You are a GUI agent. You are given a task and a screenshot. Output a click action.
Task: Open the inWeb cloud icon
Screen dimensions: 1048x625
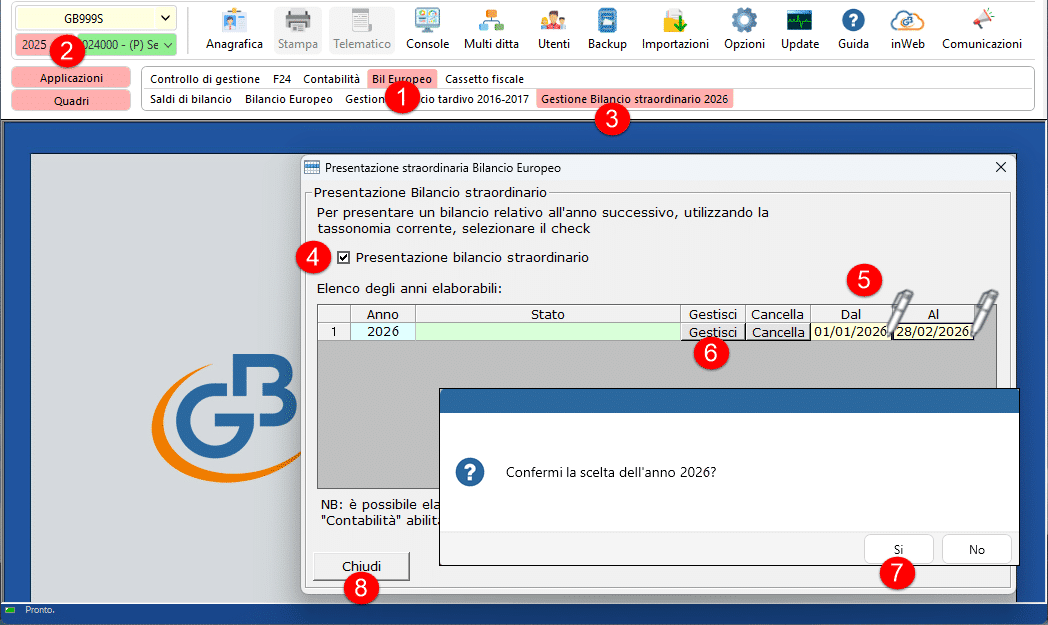click(907, 30)
